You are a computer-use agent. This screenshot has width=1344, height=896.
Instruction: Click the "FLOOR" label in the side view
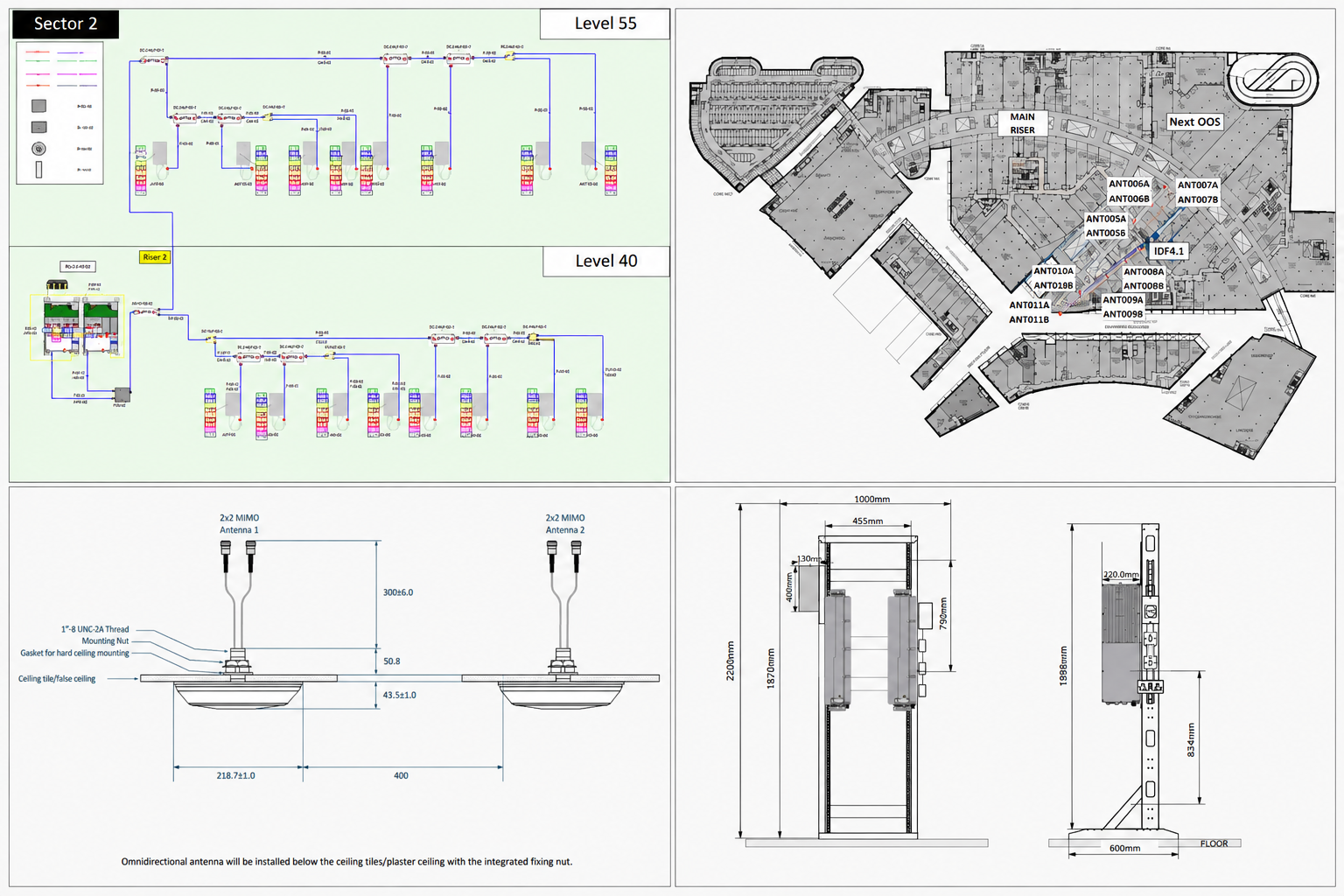click(1214, 843)
